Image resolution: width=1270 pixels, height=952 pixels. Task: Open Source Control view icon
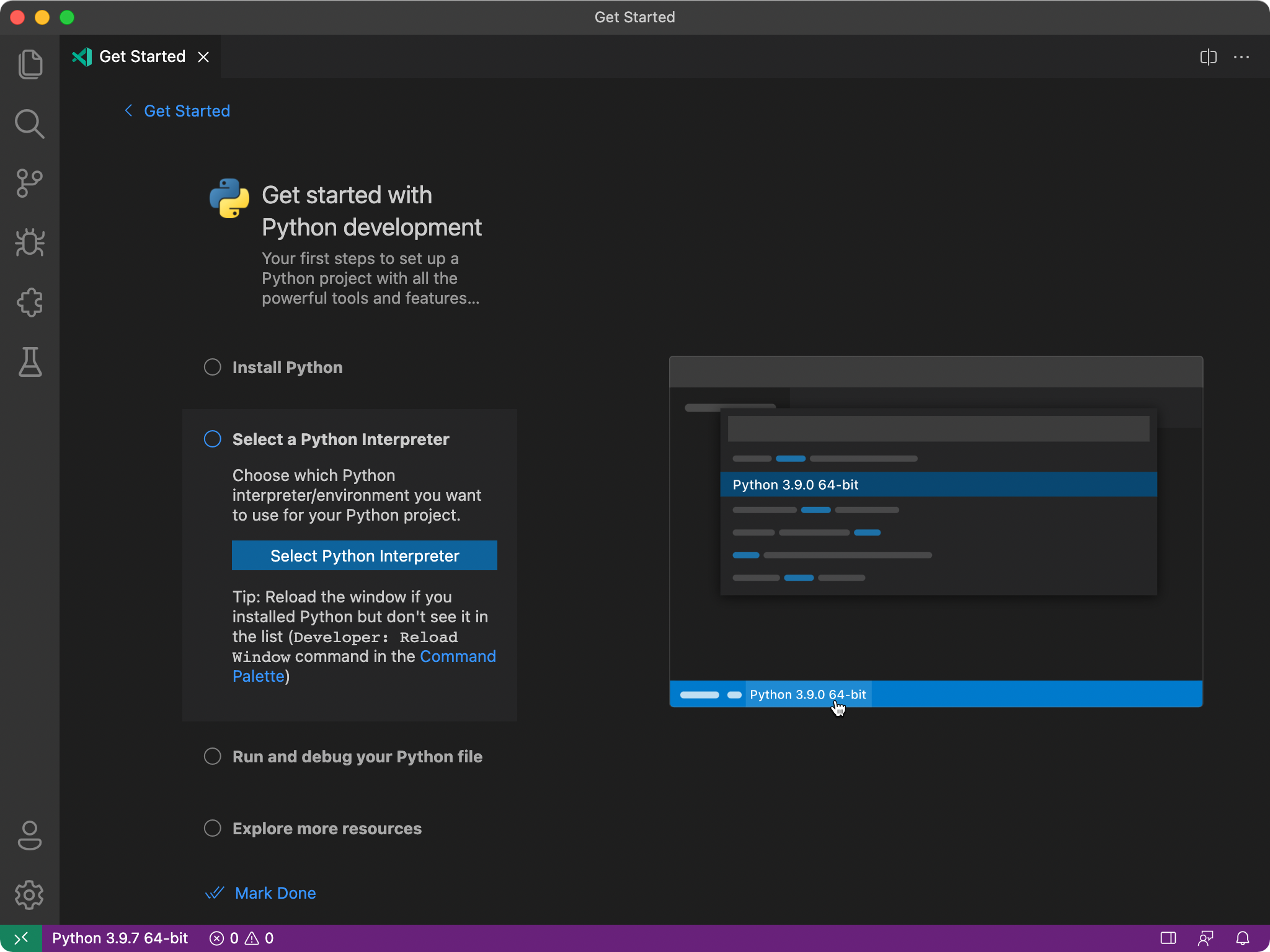click(x=30, y=183)
